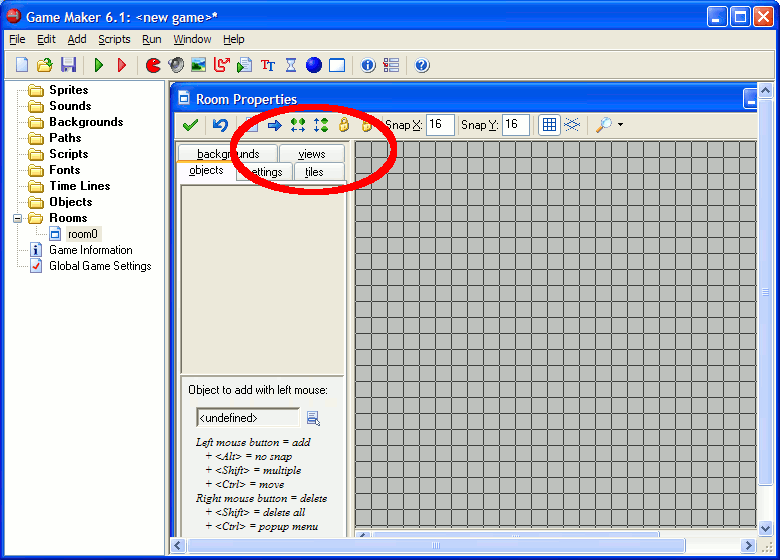780x560 pixels.
Task: Add a font with TT icon
Action: [x=268, y=65]
